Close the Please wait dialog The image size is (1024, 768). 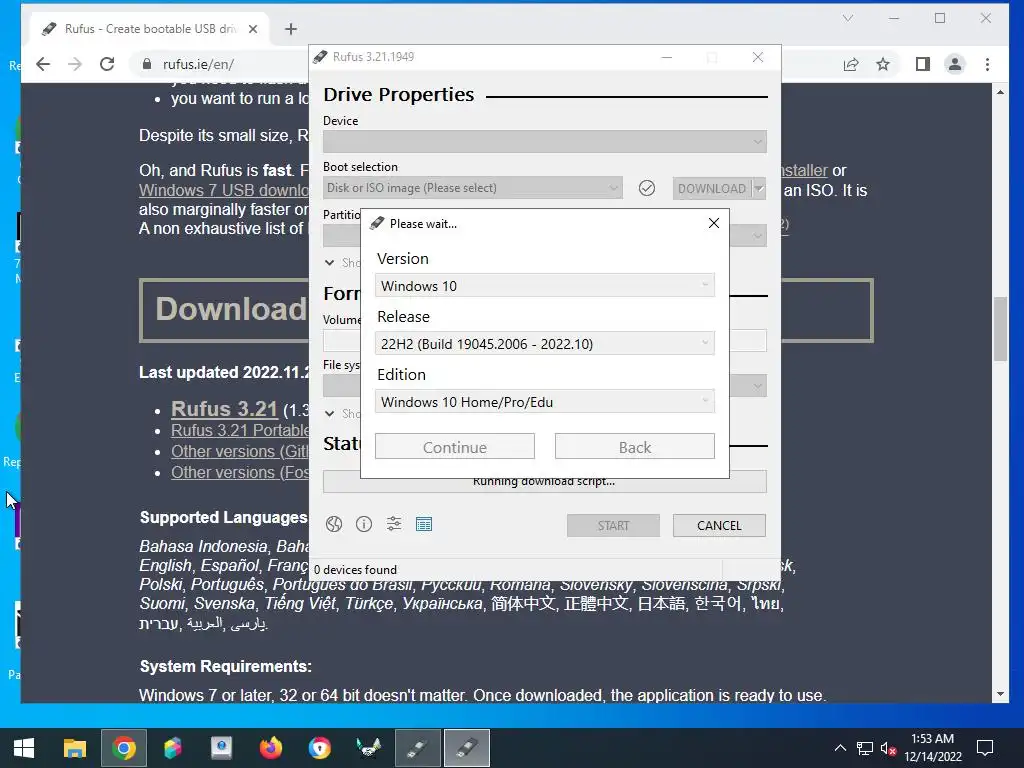[714, 223]
